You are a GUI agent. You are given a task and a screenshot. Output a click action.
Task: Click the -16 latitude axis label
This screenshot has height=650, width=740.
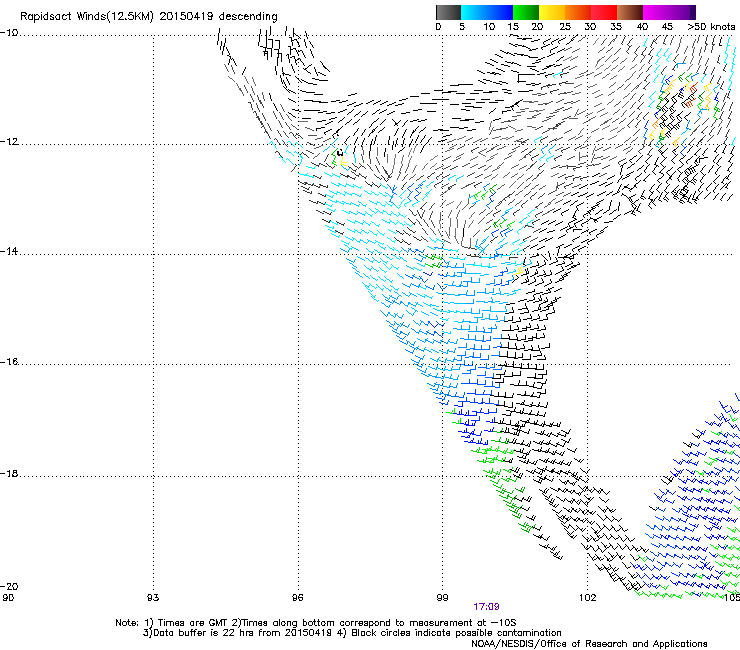(9, 362)
